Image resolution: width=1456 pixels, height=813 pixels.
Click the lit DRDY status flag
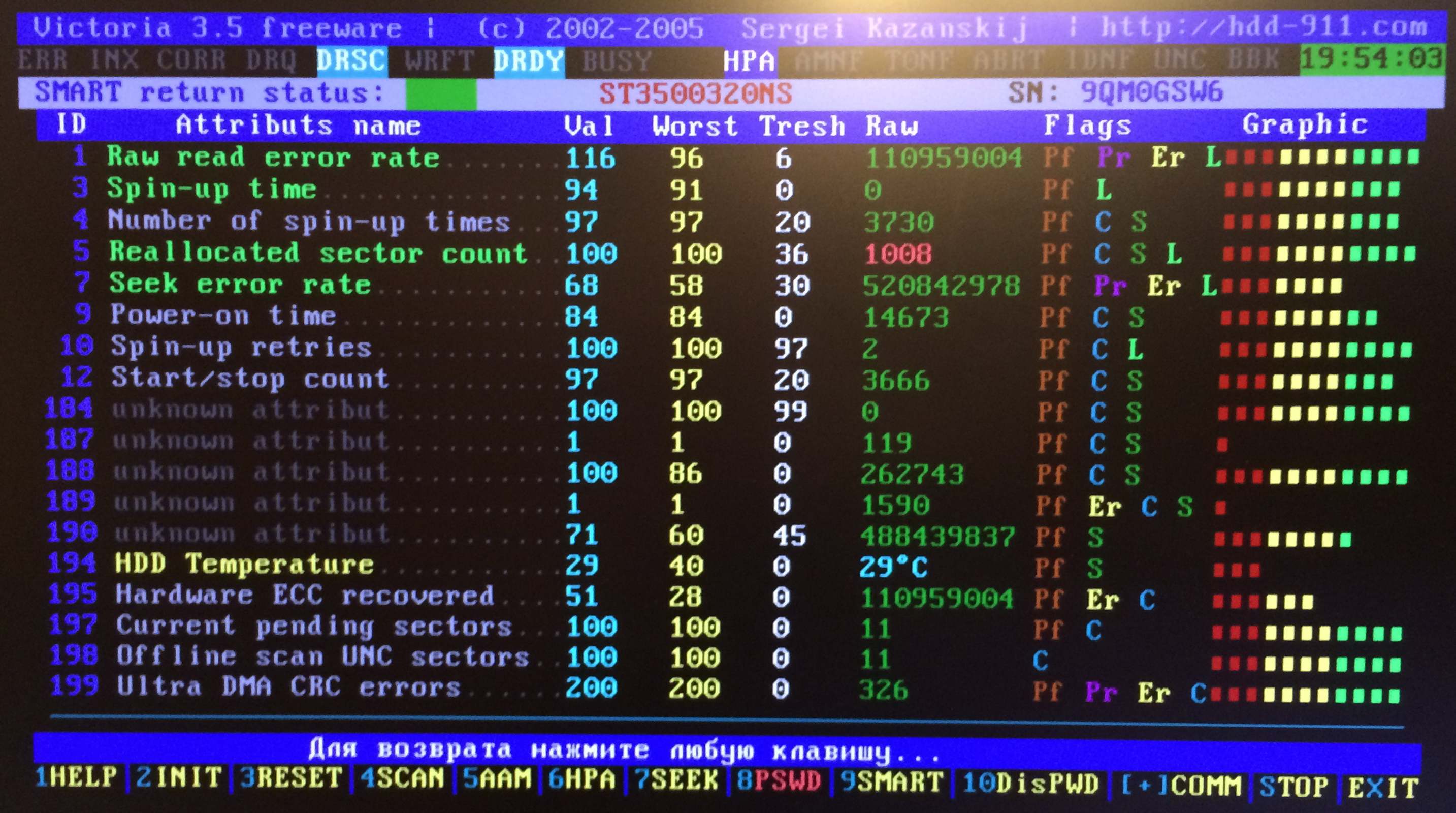(529, 61)
